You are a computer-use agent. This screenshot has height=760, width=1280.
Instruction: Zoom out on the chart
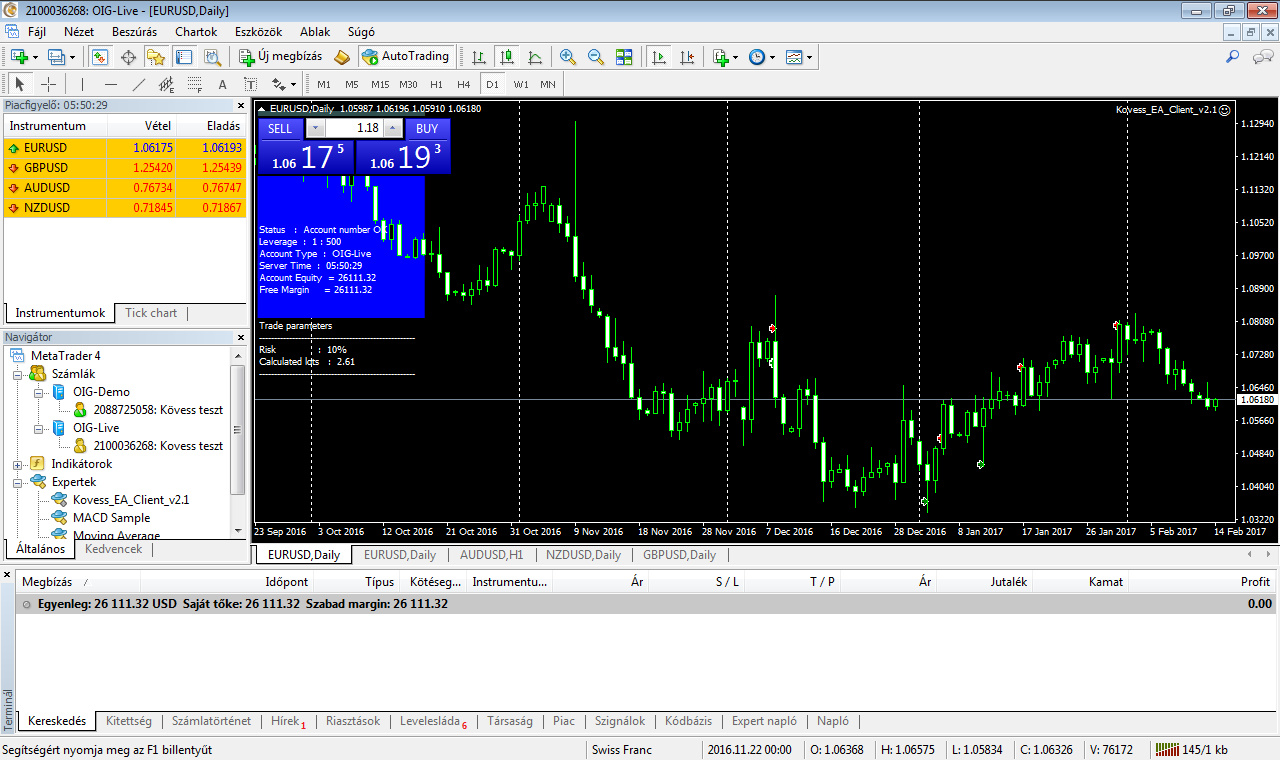click(596, 57)
